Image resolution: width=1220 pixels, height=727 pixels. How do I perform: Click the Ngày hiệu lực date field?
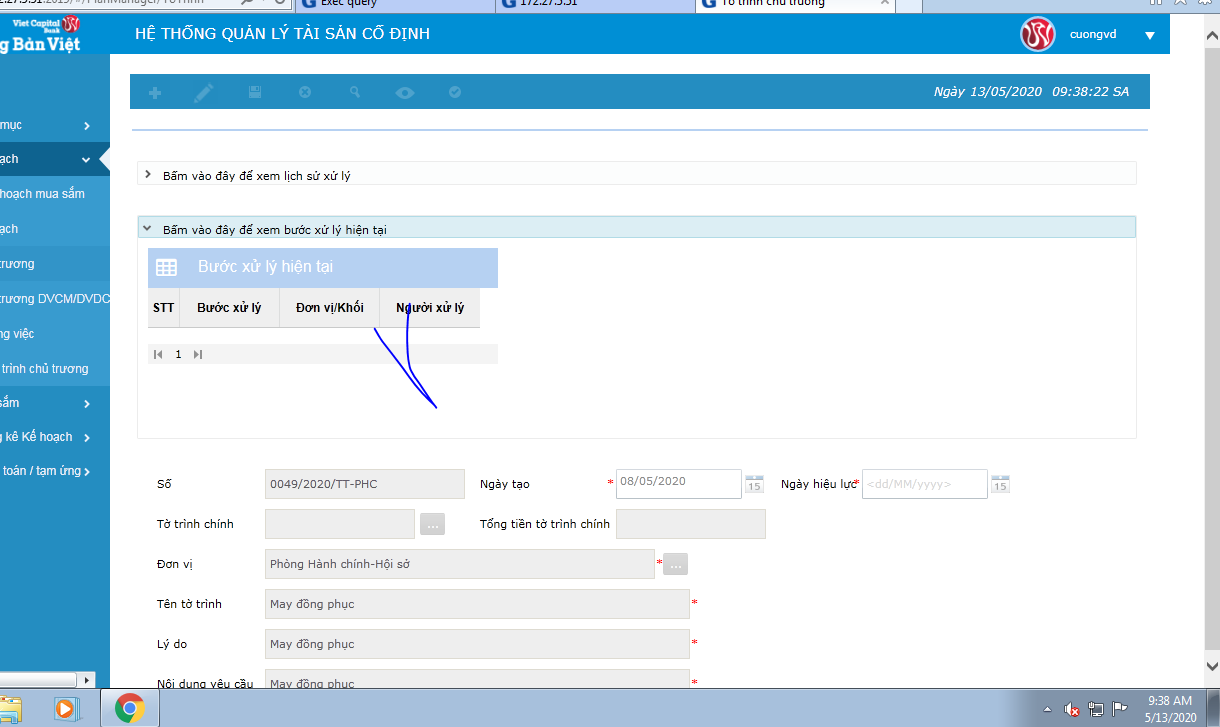click(x=925, y=484)
